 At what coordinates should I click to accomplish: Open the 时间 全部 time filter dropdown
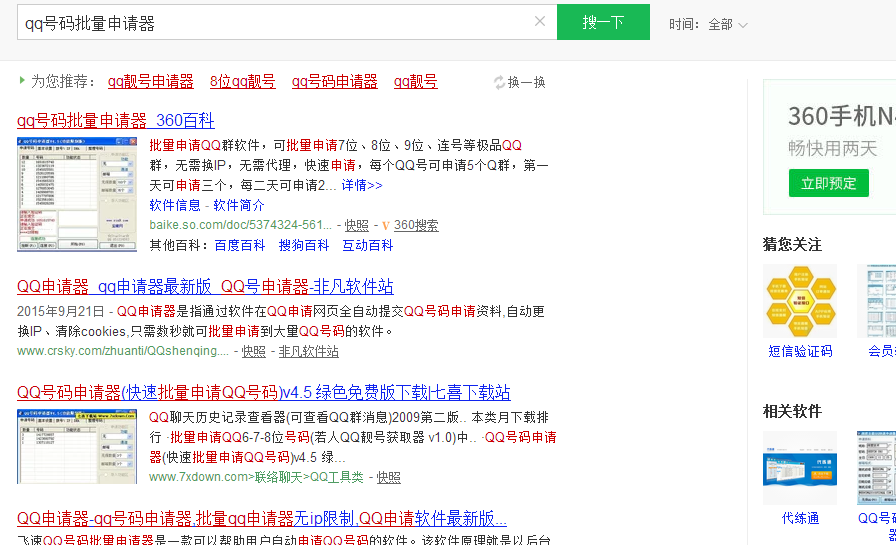click(727, 25)
